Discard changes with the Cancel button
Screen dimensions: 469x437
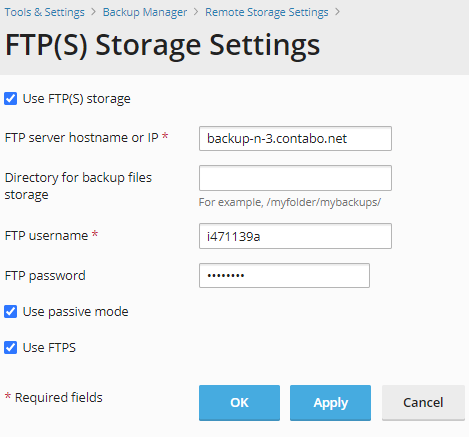tap(423, 403)
